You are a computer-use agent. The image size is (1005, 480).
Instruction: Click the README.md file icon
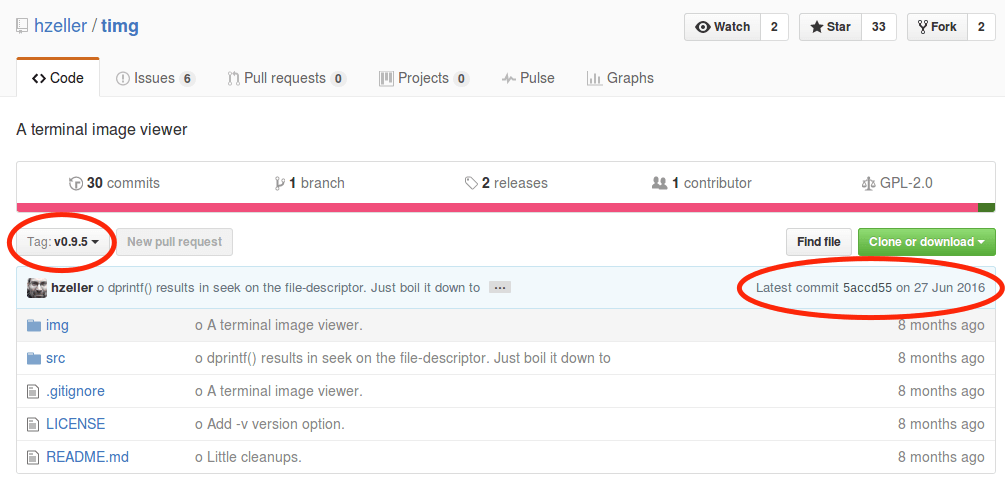(x=34, y=457)
